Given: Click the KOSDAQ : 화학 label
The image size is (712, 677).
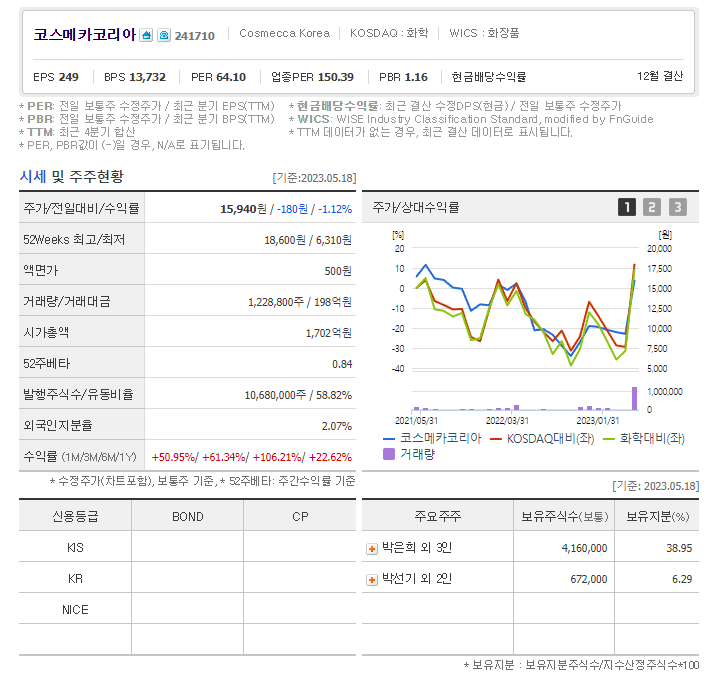Looking at the screenshot, I should [389, 33].
